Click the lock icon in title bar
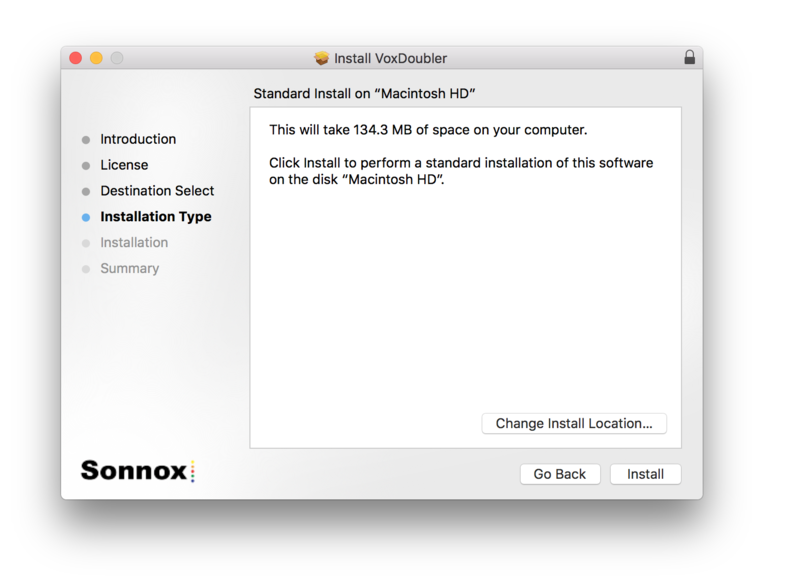 point(689,57)
